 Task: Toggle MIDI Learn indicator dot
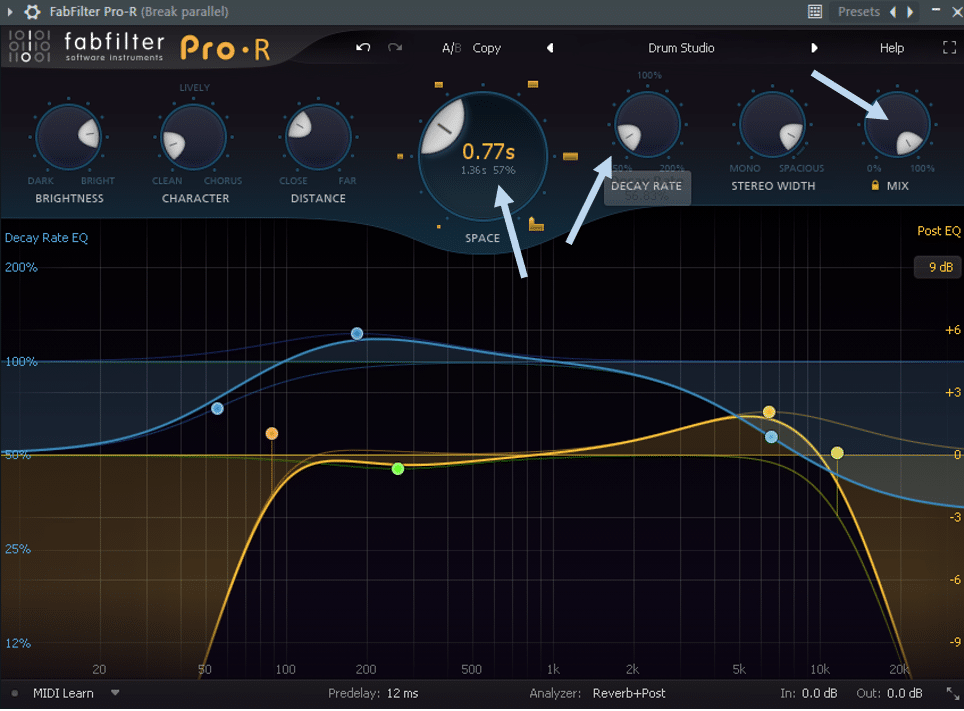click(14, 693)
